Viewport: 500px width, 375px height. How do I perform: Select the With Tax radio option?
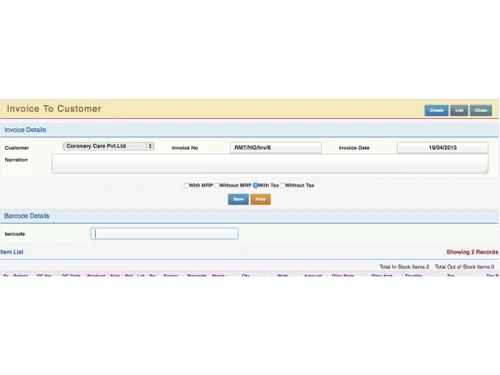pyautogui.click(x=255, y=185)
